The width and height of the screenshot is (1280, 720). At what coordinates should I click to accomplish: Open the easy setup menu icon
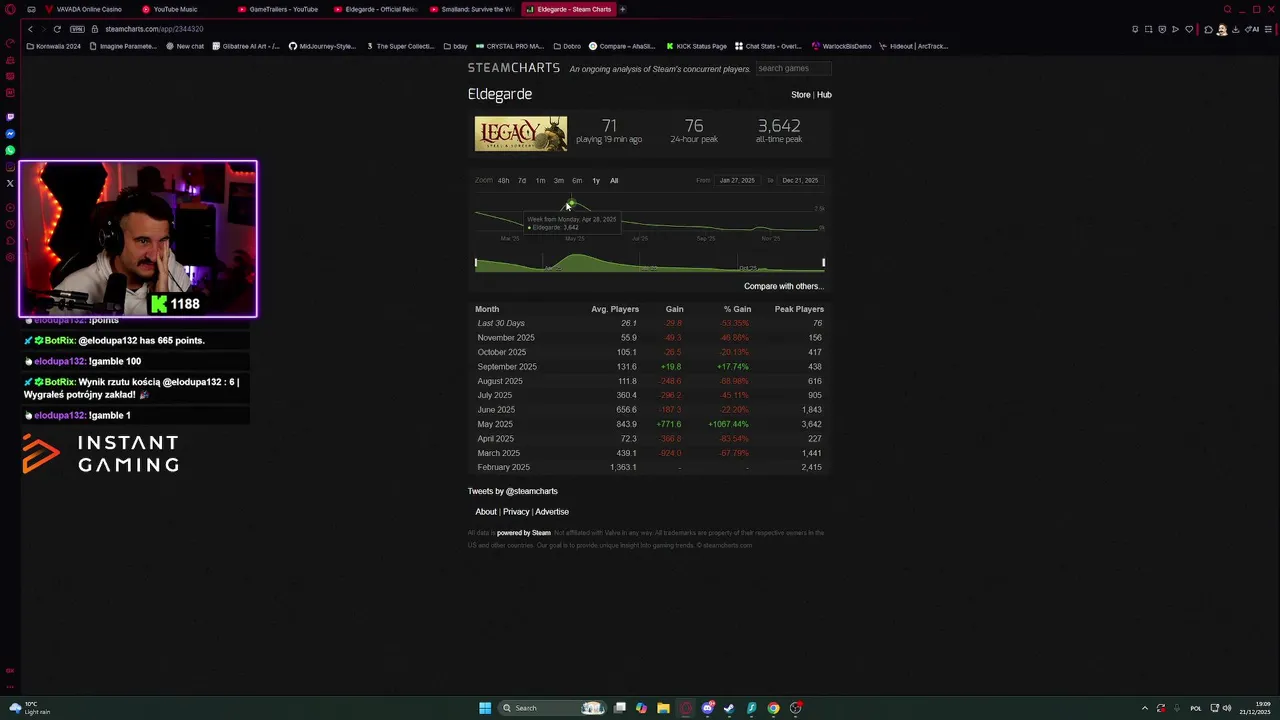click(1270, 29)
